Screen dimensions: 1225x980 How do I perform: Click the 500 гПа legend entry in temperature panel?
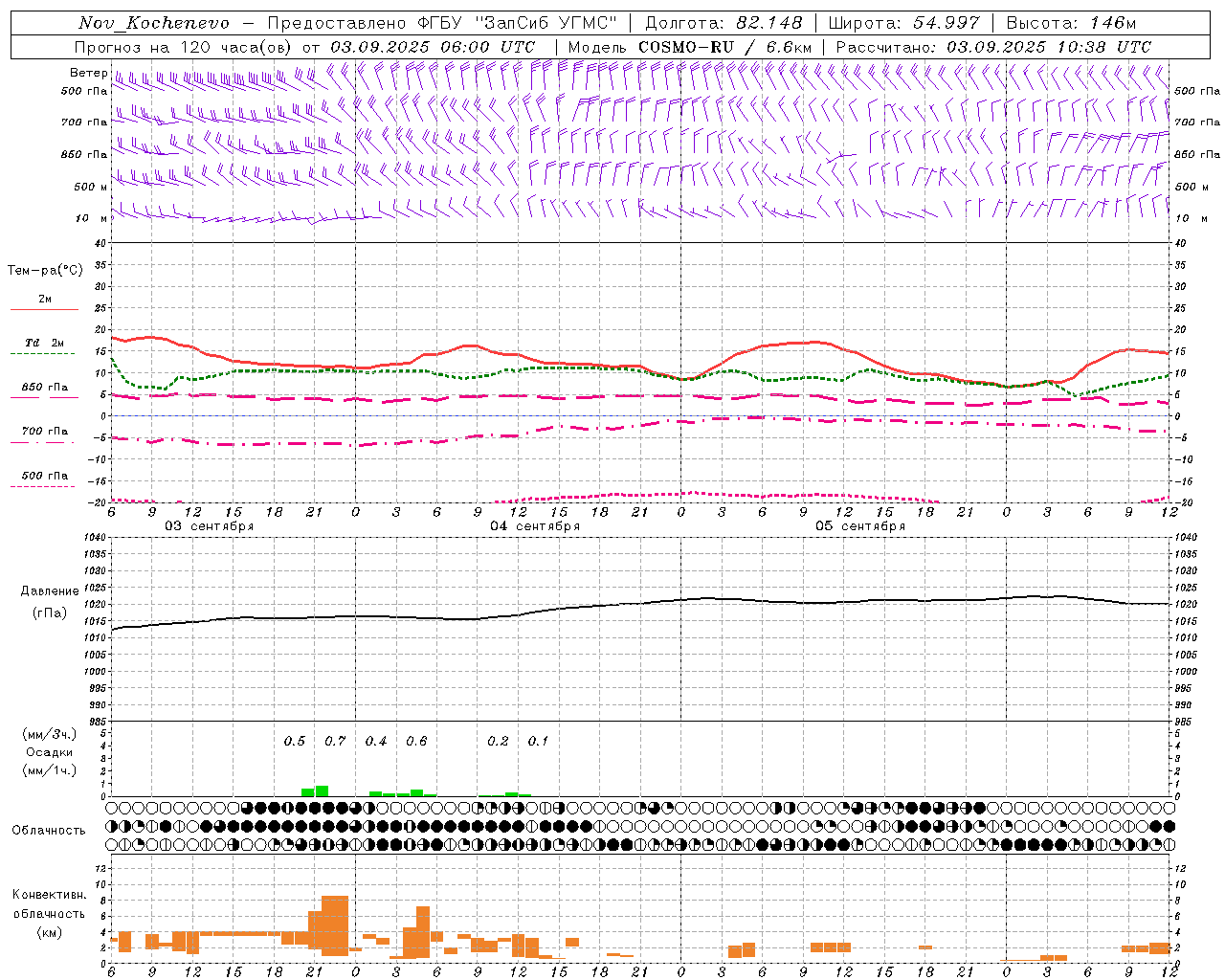tap(44, 476)
